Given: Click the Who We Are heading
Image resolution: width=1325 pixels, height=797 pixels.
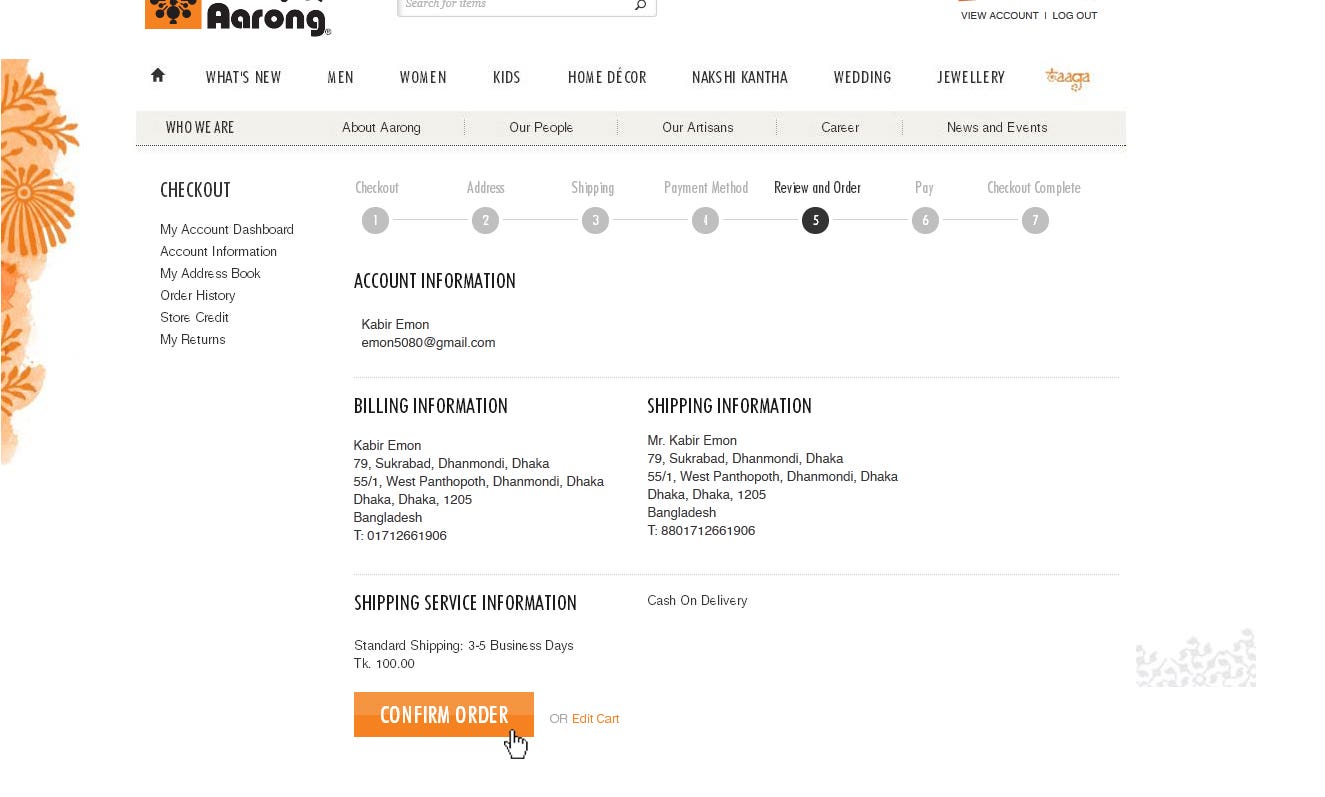Looking at the screenshot, I should (200, 128).
